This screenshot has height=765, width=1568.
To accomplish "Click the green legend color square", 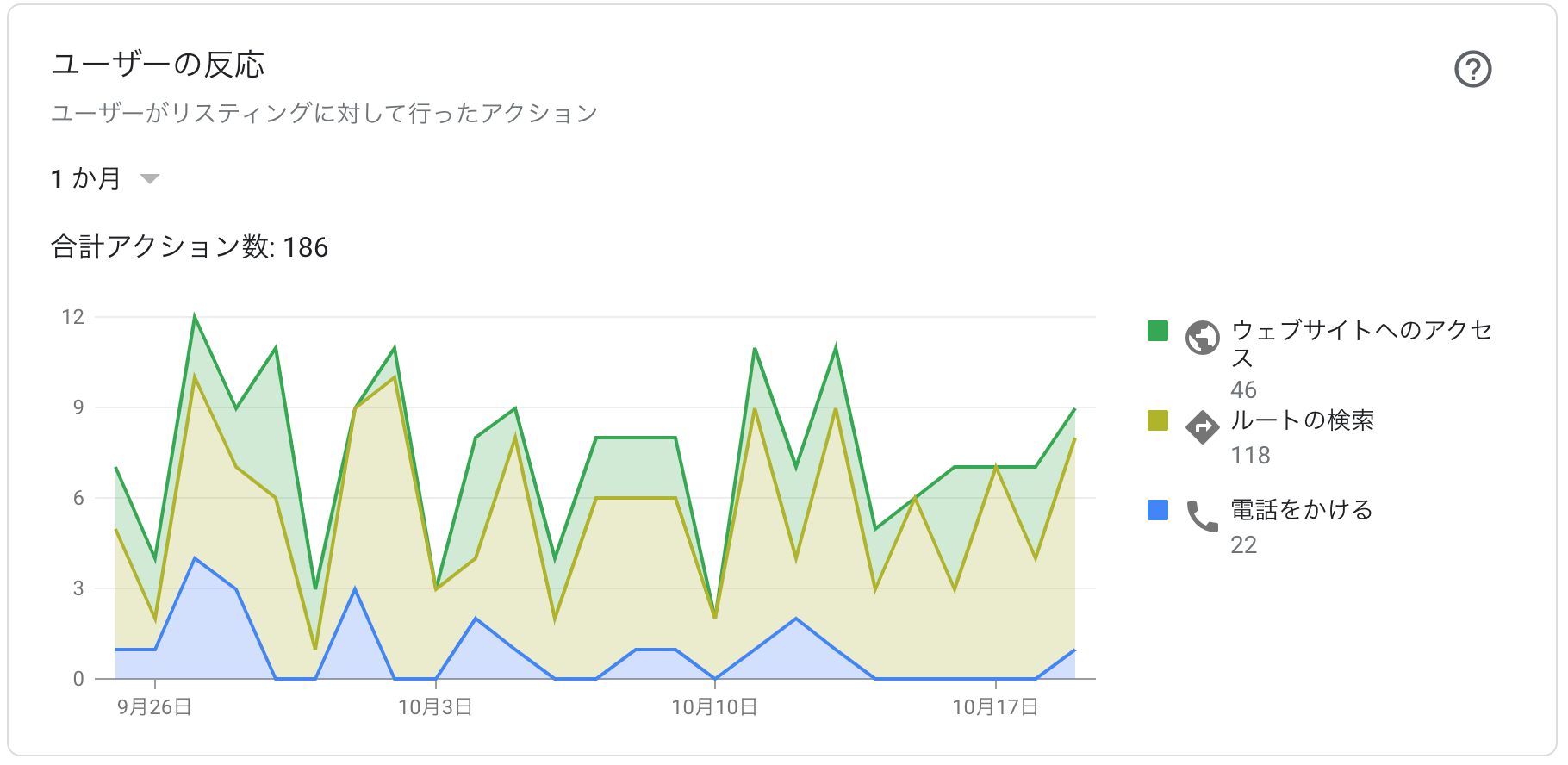I will tap(1158, 331).
